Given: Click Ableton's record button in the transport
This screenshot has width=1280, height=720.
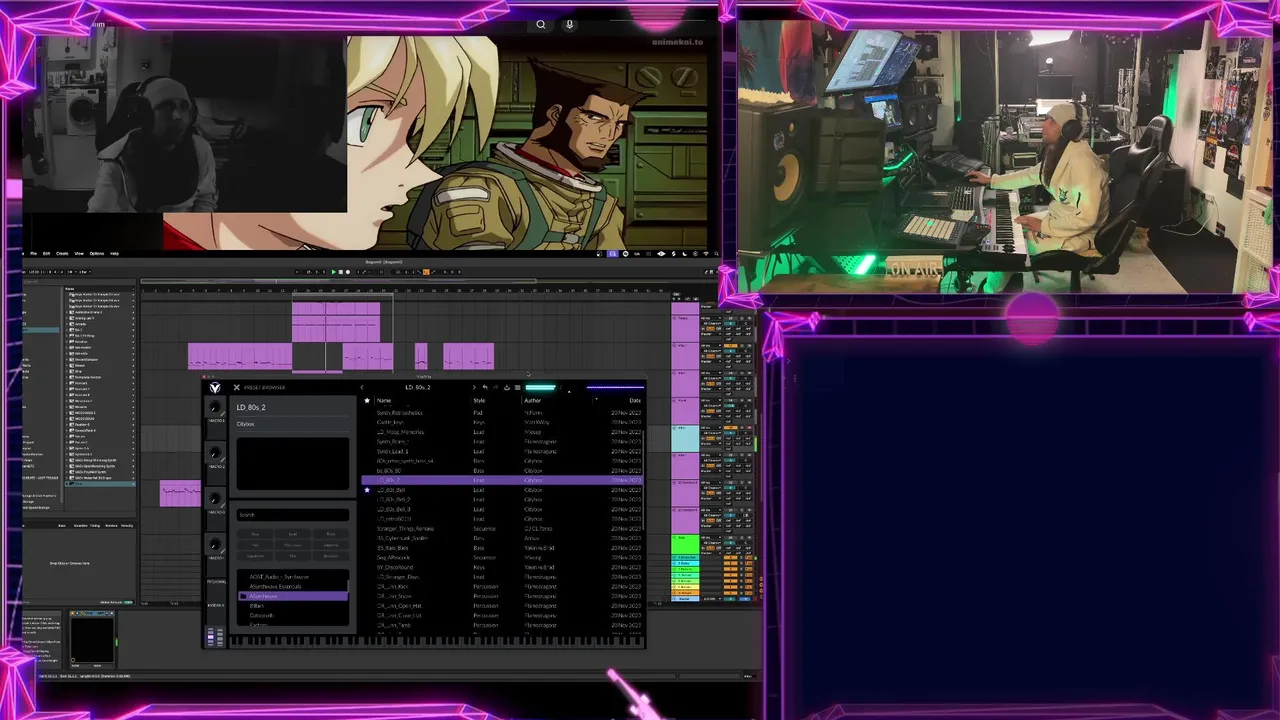Looking at the screenshot, I should [348, 272].
